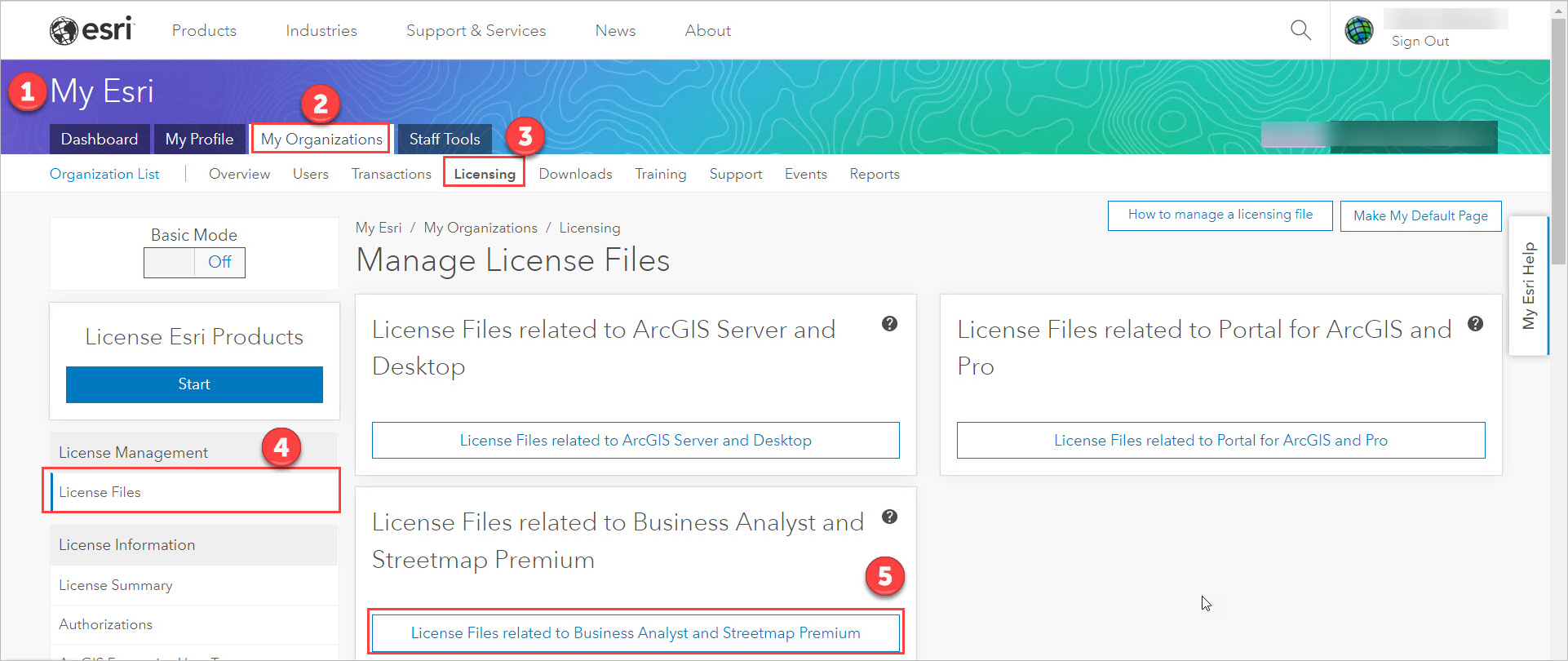Select License Summary in the sidebar

(x=194, y=585)
